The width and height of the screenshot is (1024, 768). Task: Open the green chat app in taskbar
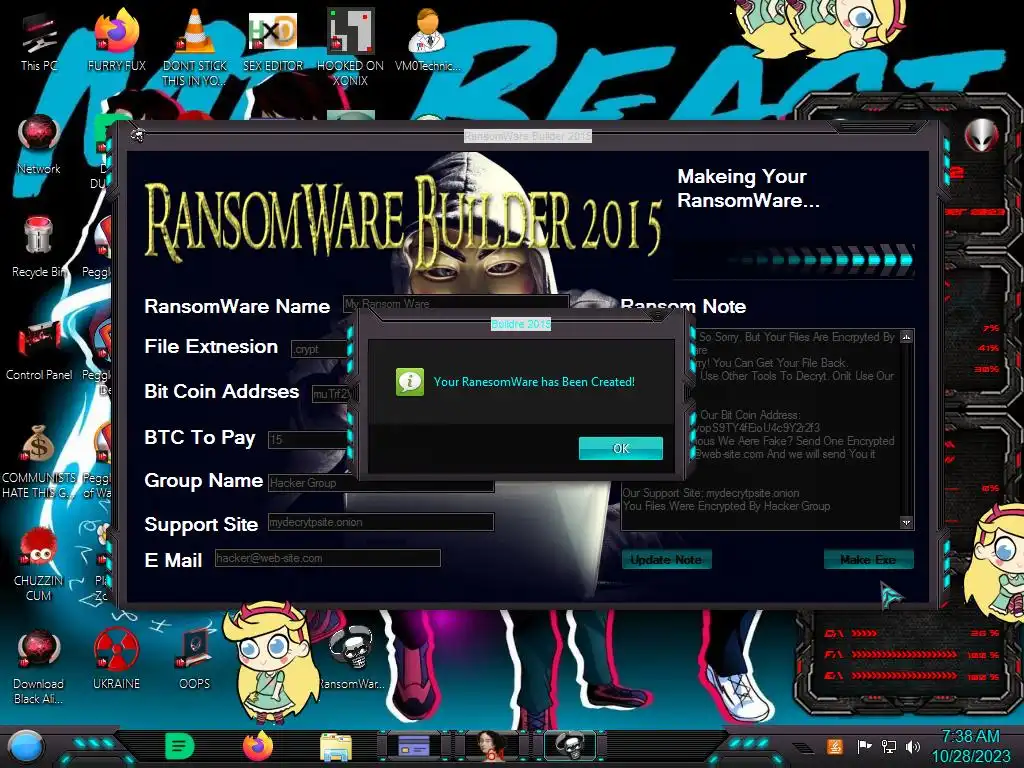click(180, 746)
